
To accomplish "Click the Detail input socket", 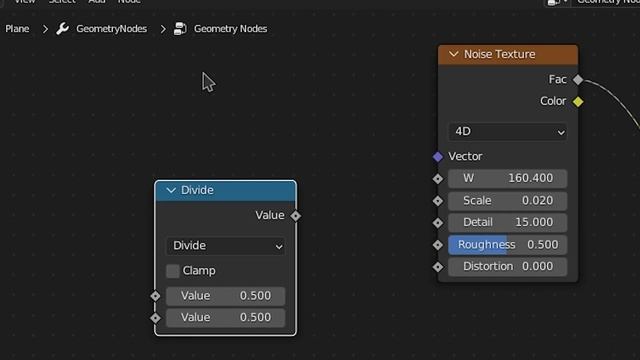I will click(438, 222).
